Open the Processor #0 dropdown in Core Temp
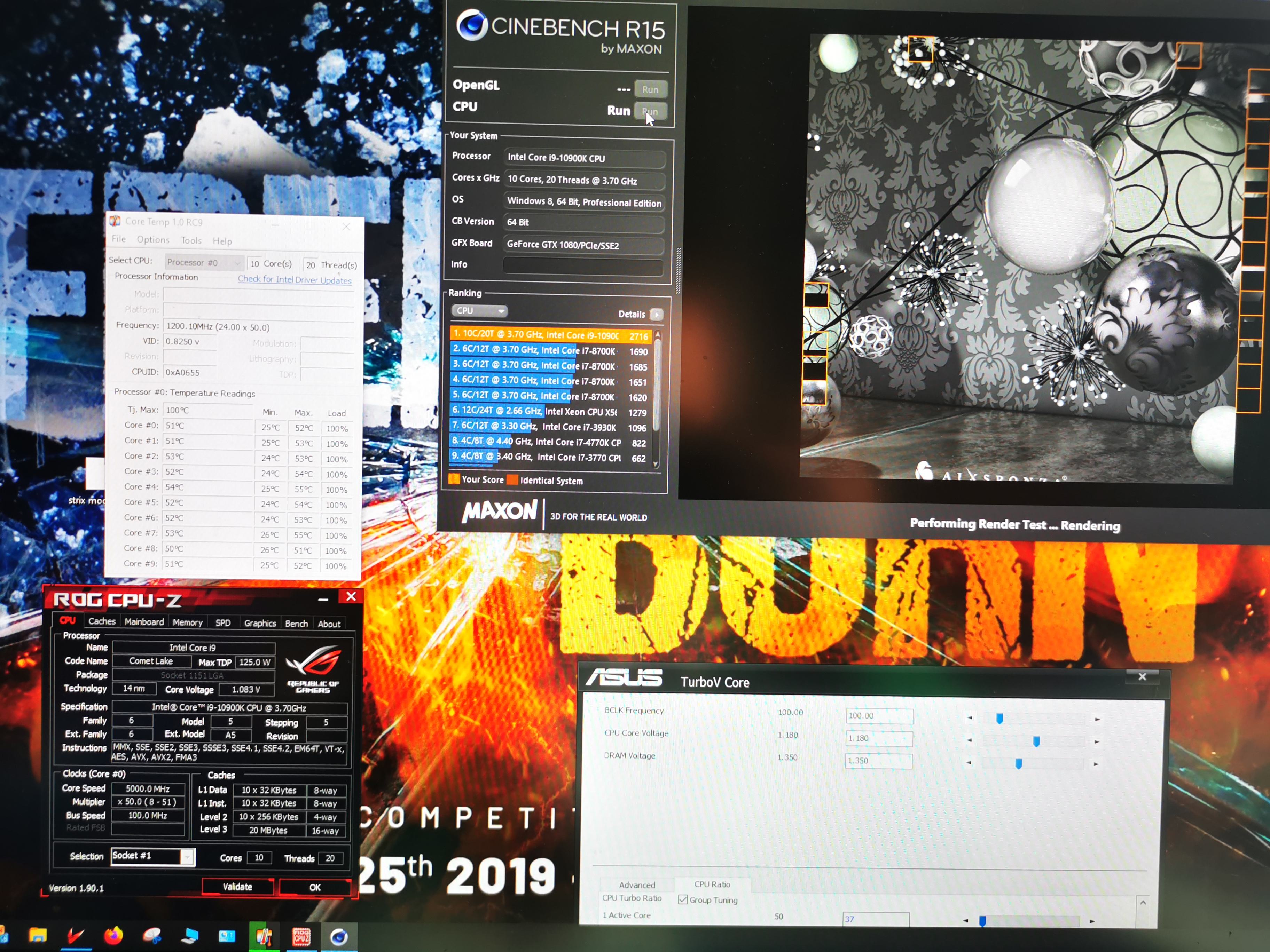This screenshot has width=1270, height=952. 204,262
